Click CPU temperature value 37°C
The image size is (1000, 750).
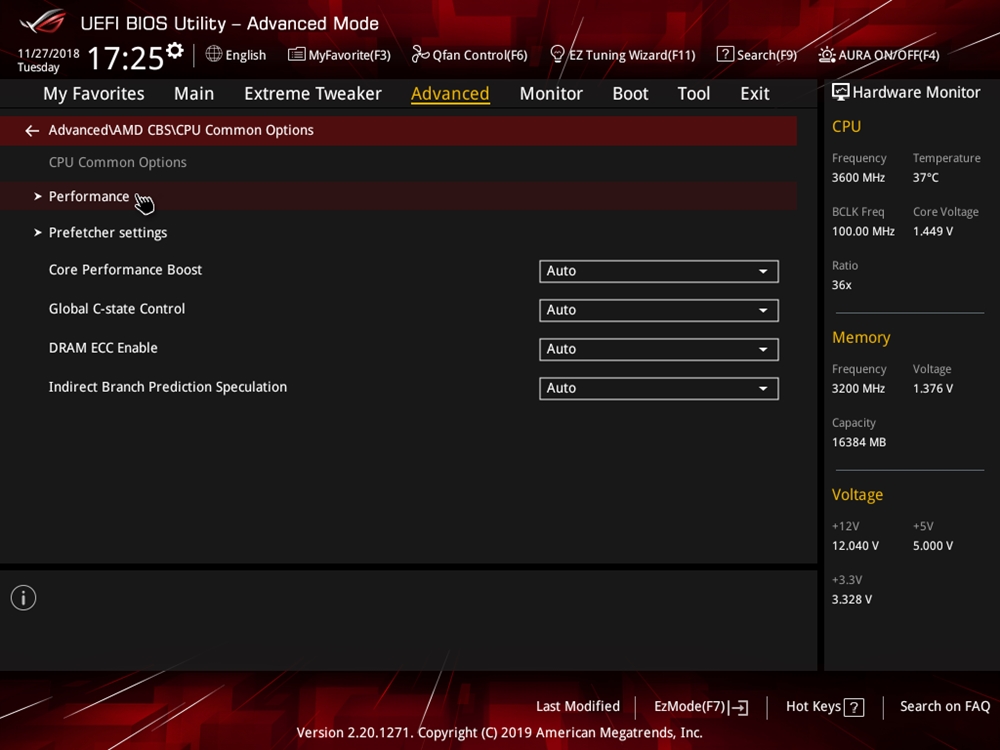coord(925,178)
